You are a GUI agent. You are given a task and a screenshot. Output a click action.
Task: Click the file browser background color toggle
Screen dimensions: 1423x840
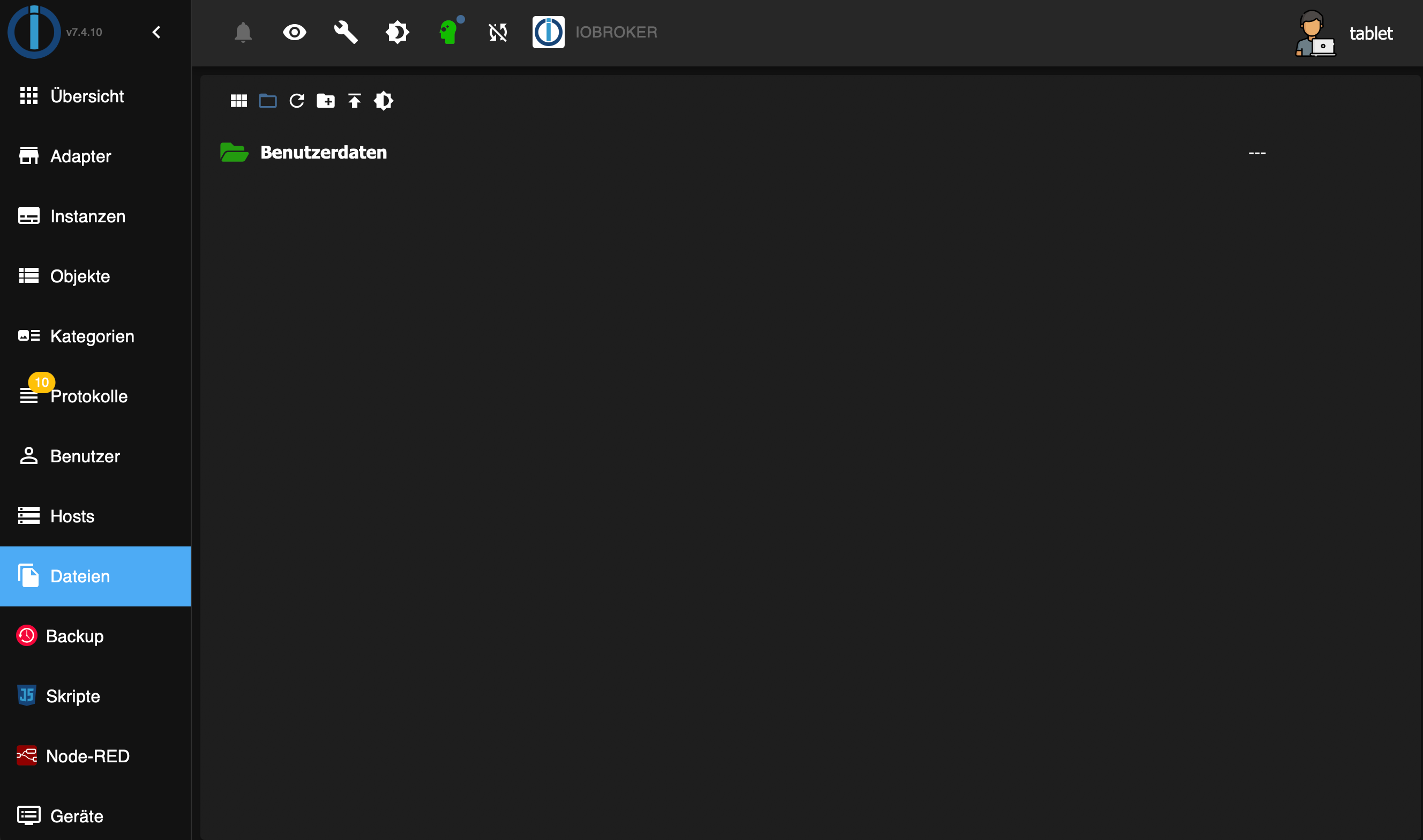(383, 101)
